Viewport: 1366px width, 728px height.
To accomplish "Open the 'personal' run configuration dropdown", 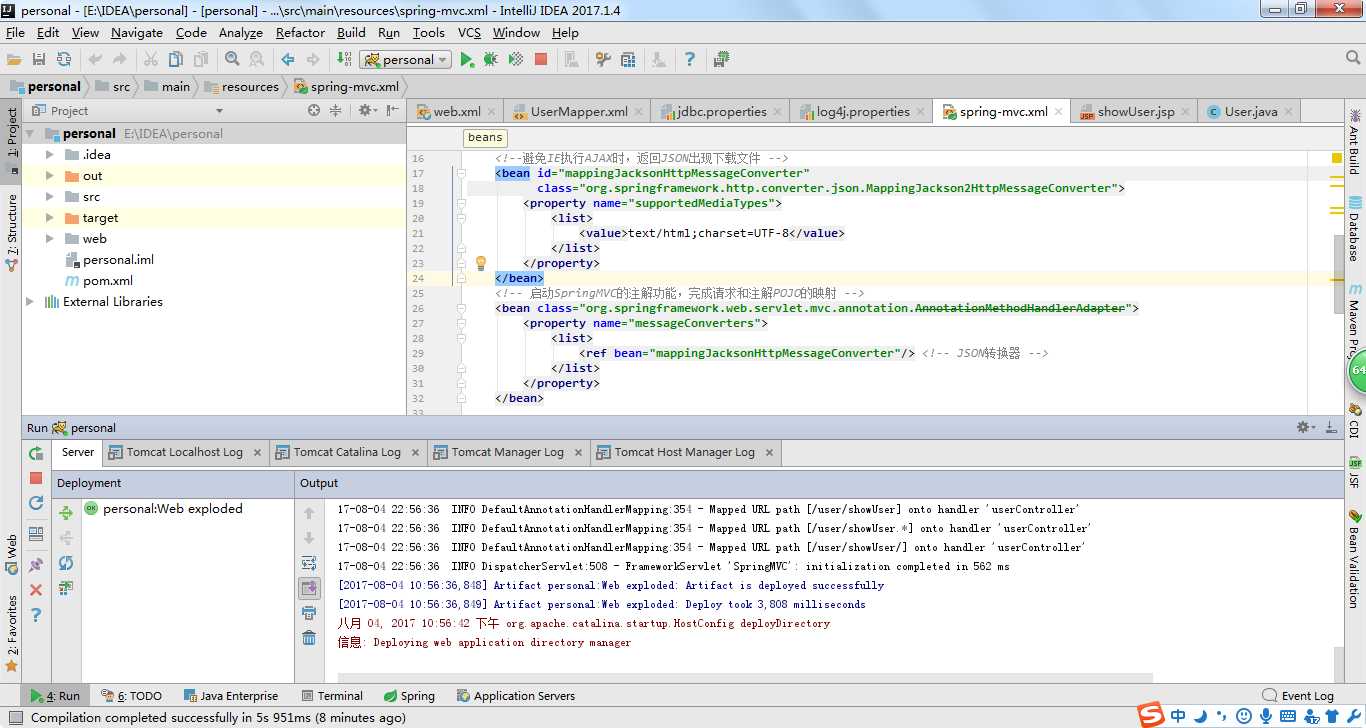I will click(405, 60).
